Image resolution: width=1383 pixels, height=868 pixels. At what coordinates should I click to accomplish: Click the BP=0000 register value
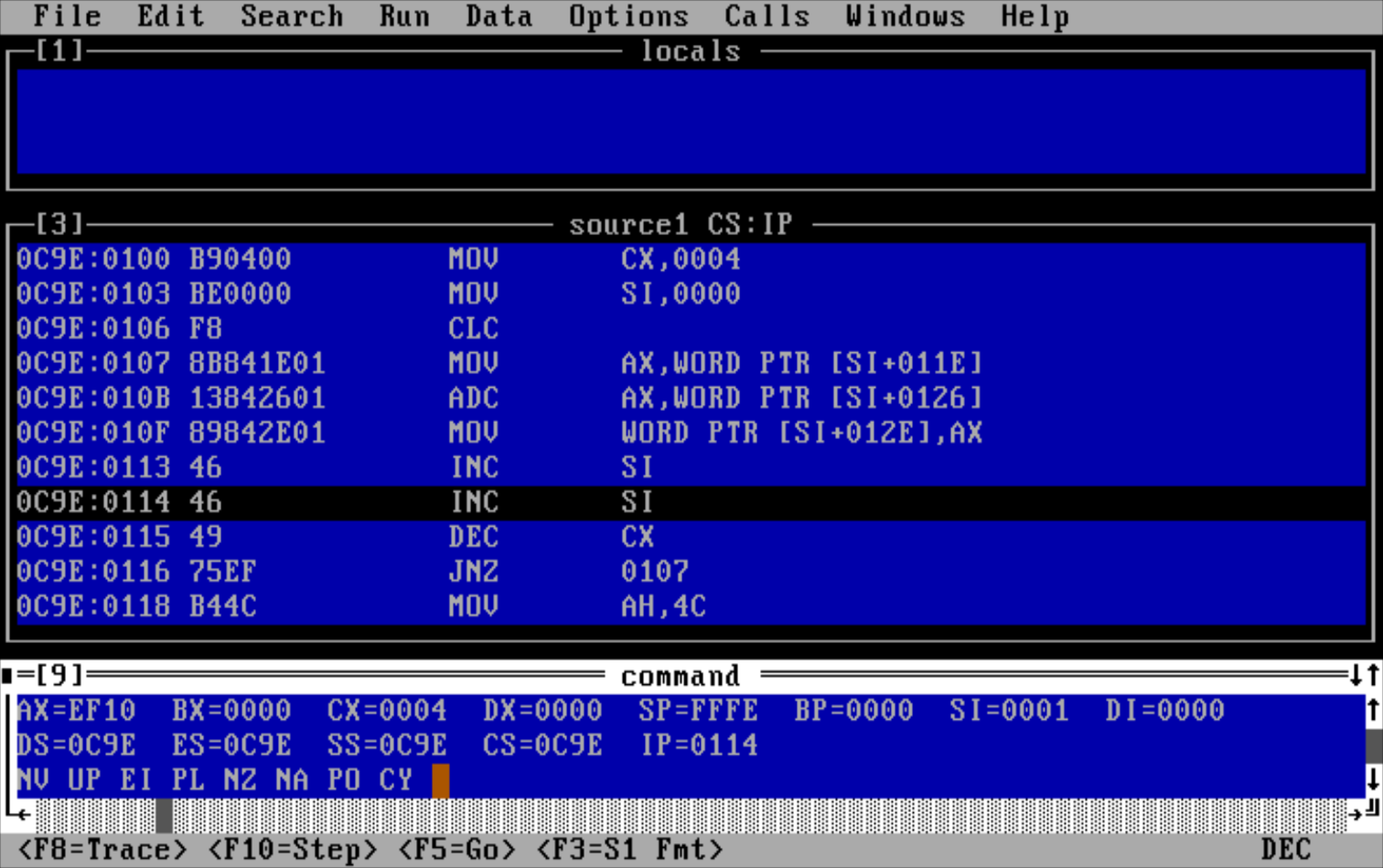pyautogui.click(x=854, y=711)
